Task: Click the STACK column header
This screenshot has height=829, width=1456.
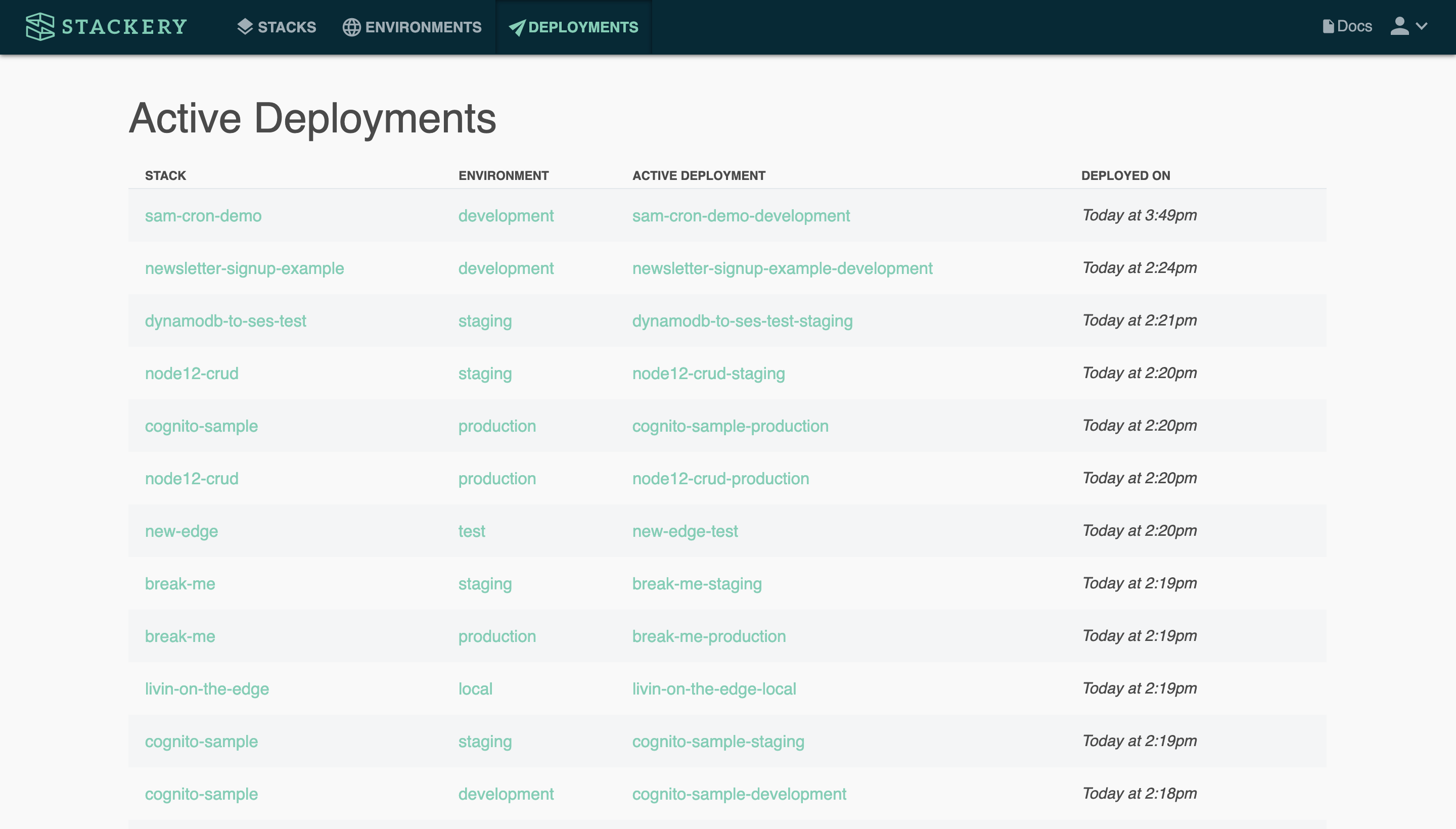Action: coord(166,175)
